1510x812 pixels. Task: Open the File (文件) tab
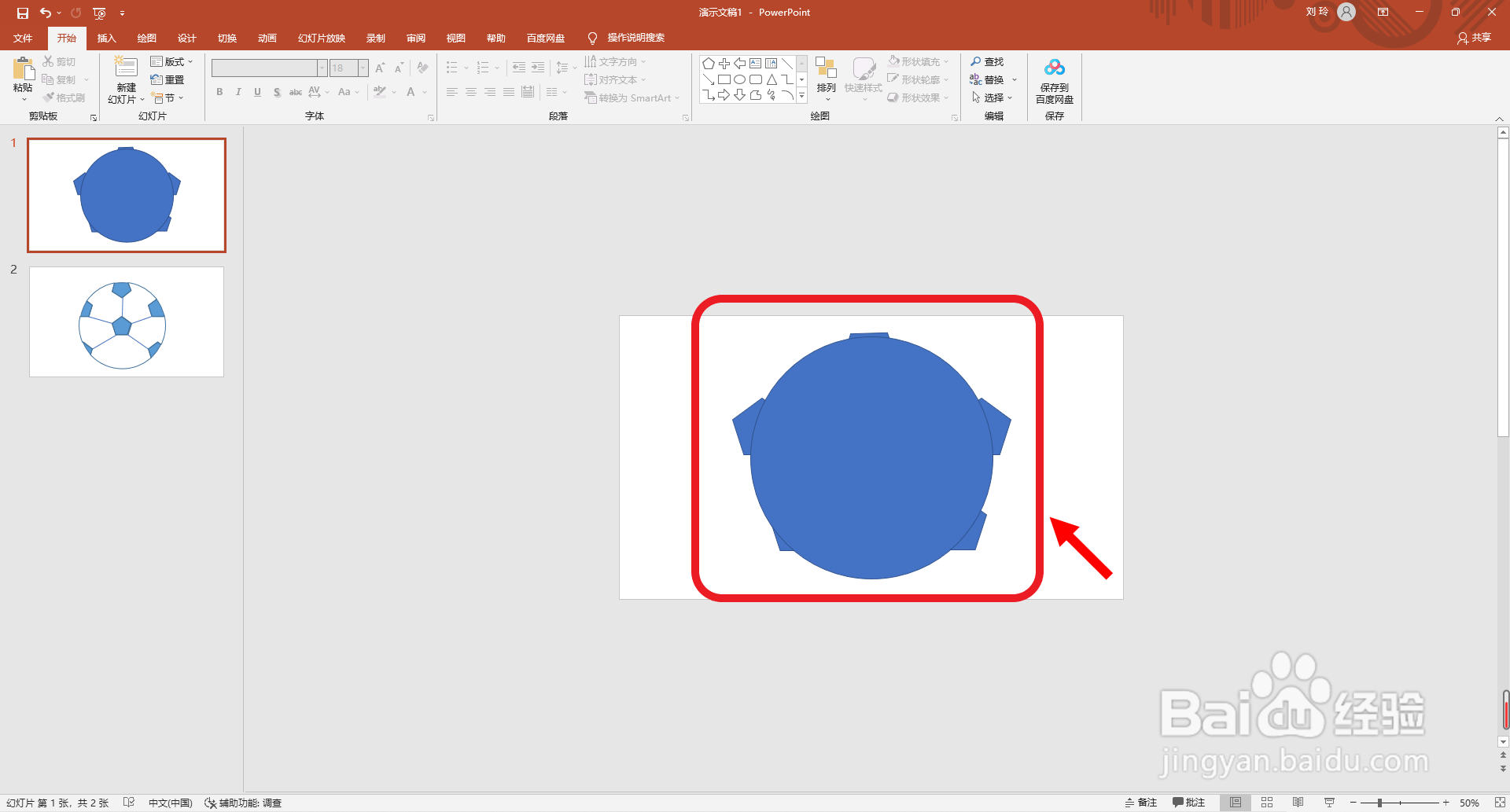pyautogui.click(x=23, y=38)
